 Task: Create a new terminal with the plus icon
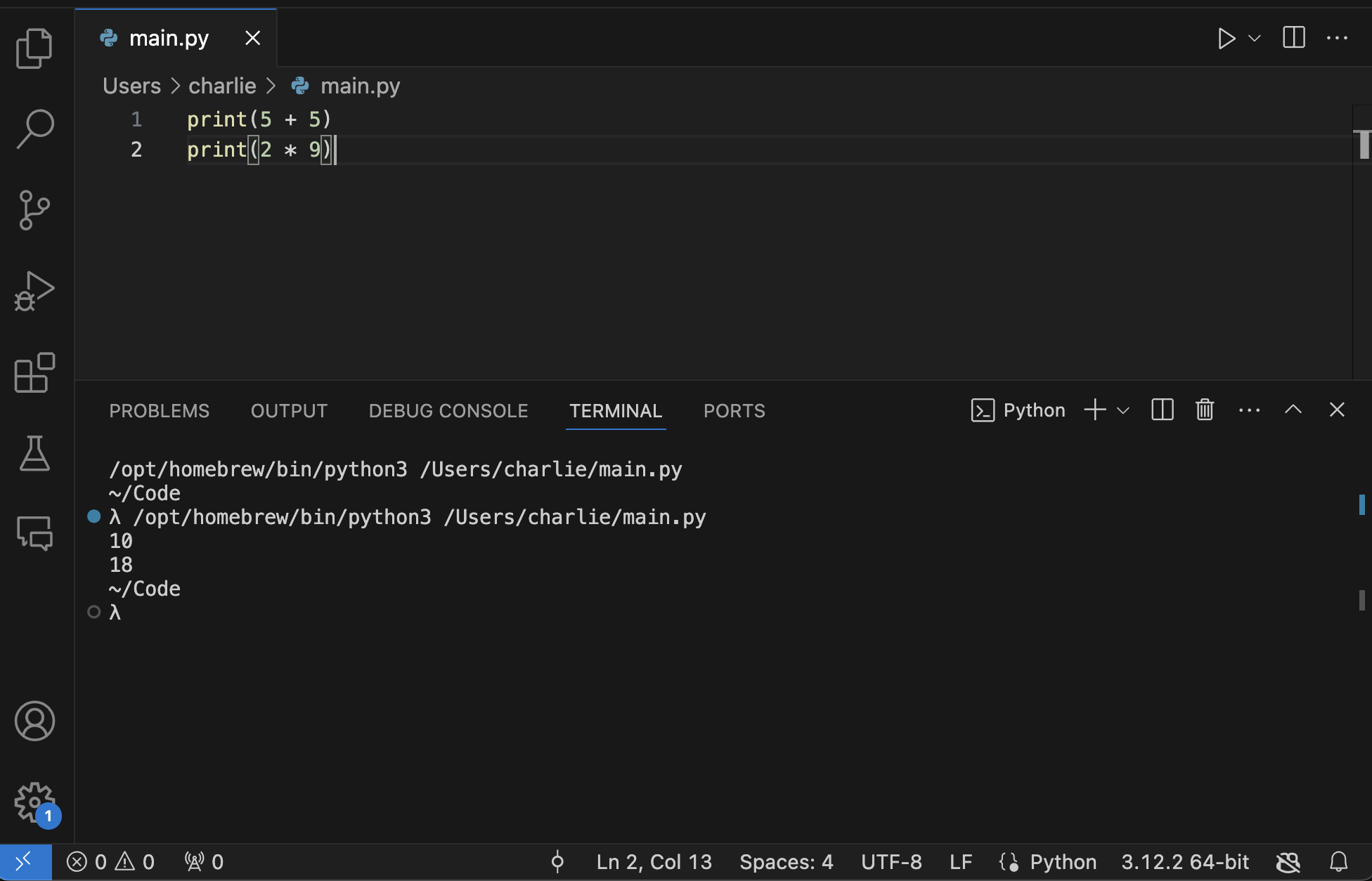1094,410
